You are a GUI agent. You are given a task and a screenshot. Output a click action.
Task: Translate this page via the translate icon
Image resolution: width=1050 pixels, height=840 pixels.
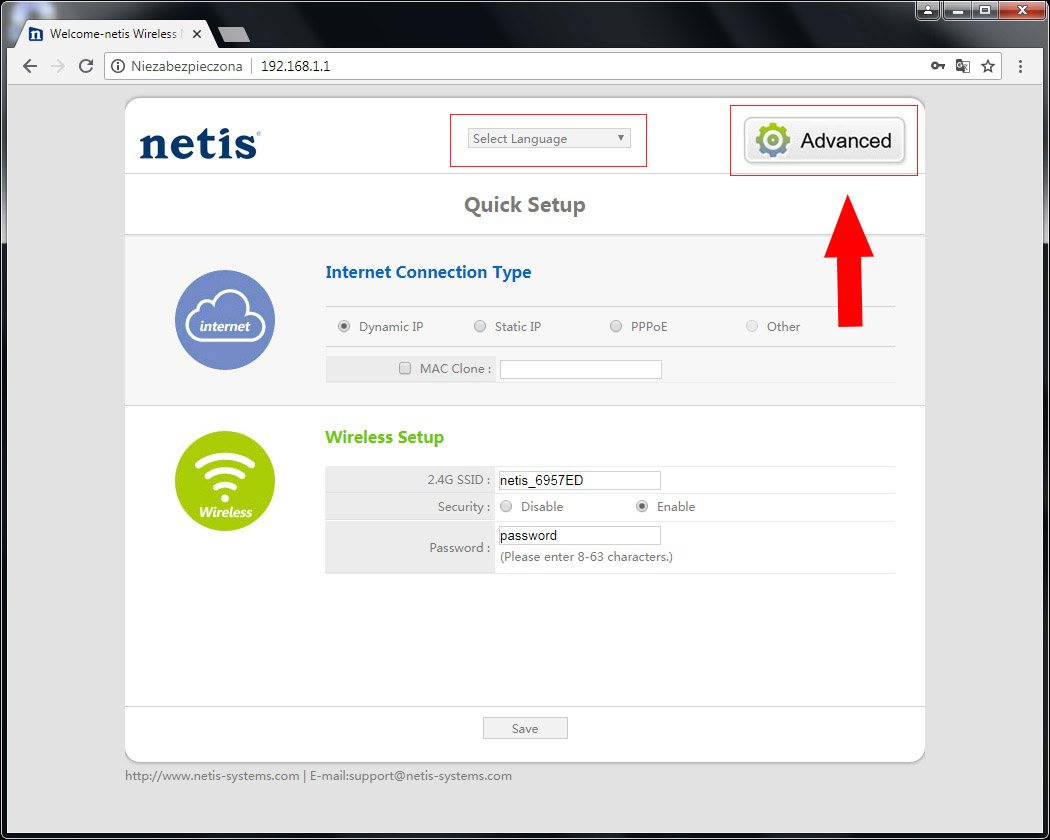(x=962, y=66)
